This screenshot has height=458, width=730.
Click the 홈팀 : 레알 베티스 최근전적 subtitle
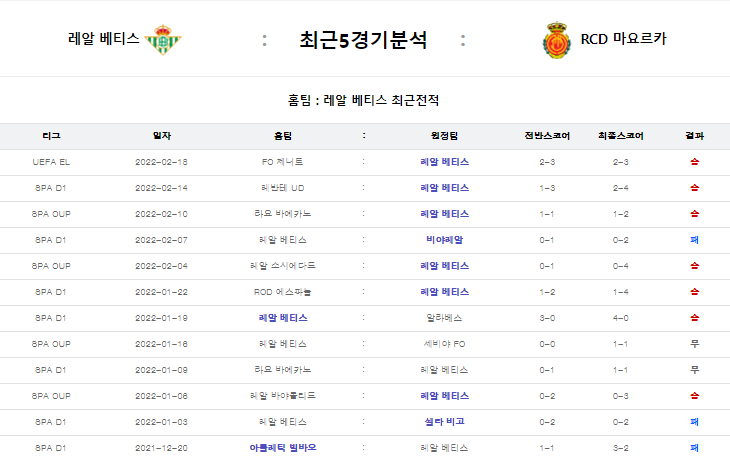point(363,100)
